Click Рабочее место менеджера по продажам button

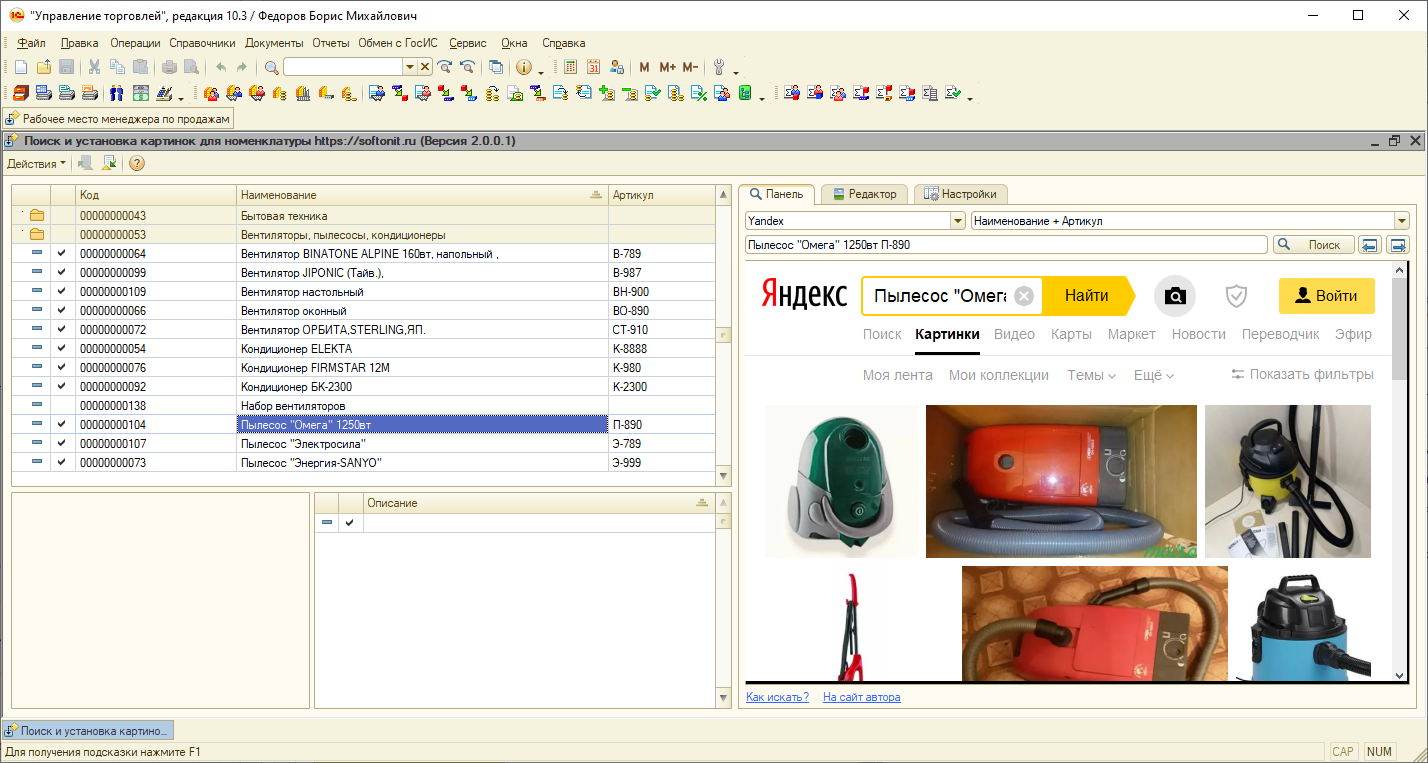(119, 119)
